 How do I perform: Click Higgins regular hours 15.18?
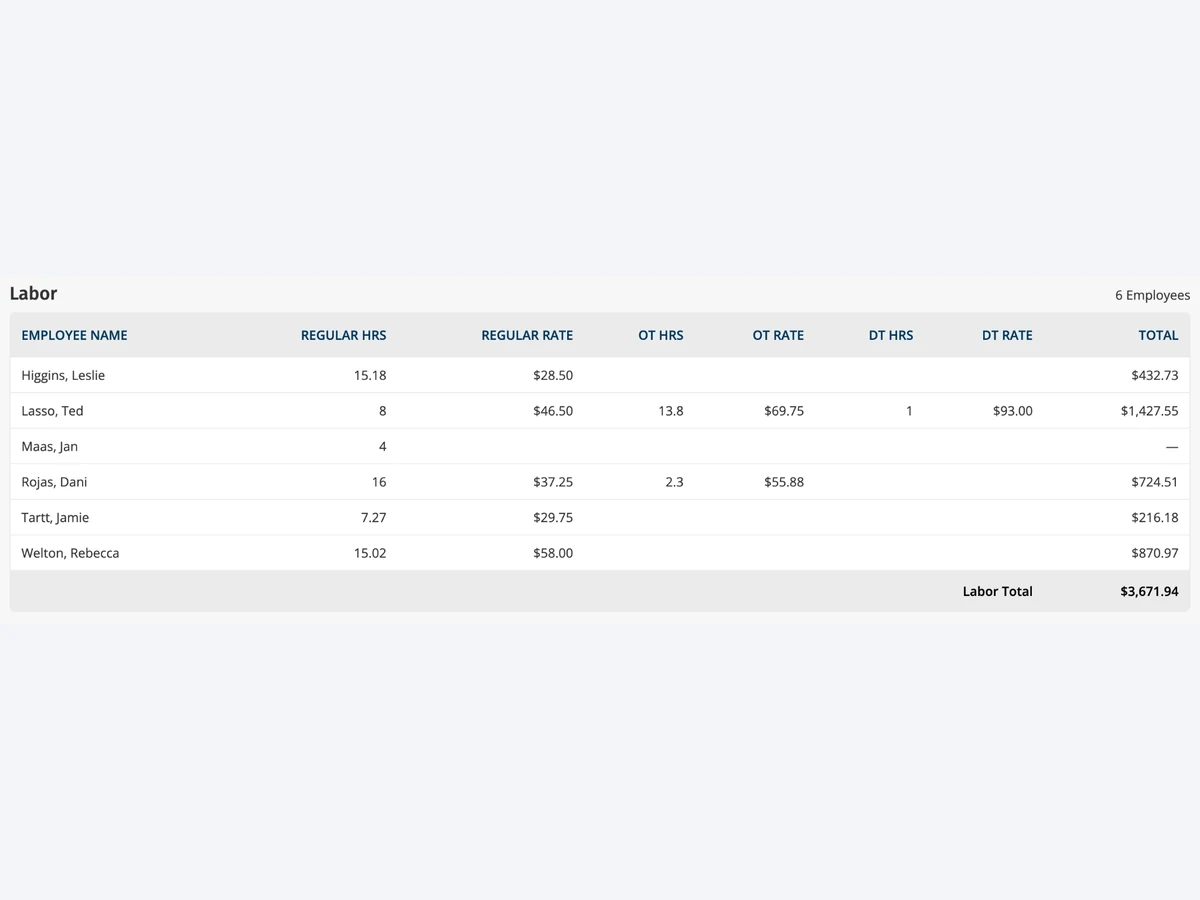(x=370, y=375)
